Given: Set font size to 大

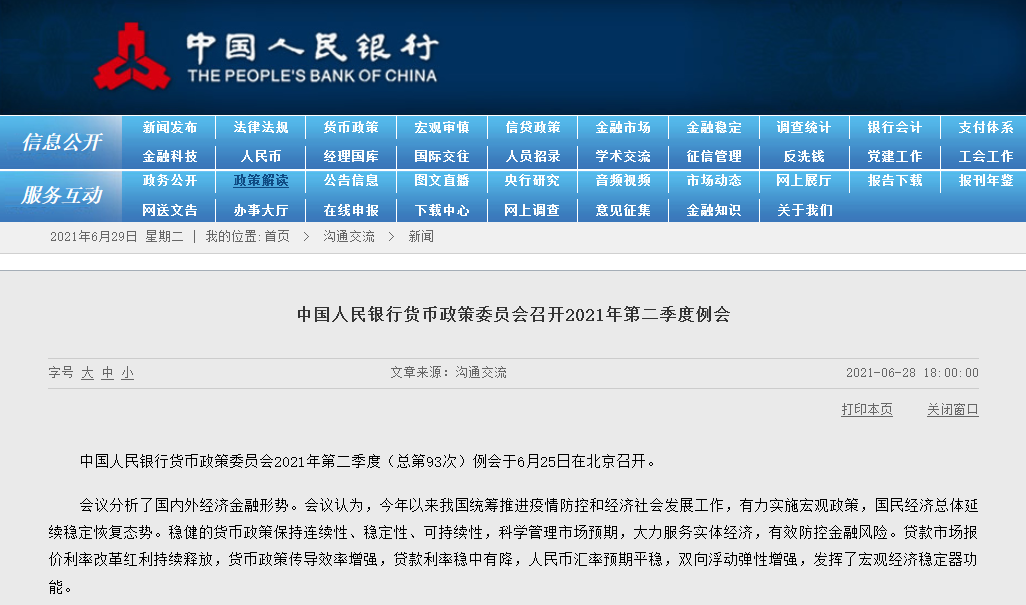Looking at the screenshot, I should pyautogui.click(x=87, y=373).
